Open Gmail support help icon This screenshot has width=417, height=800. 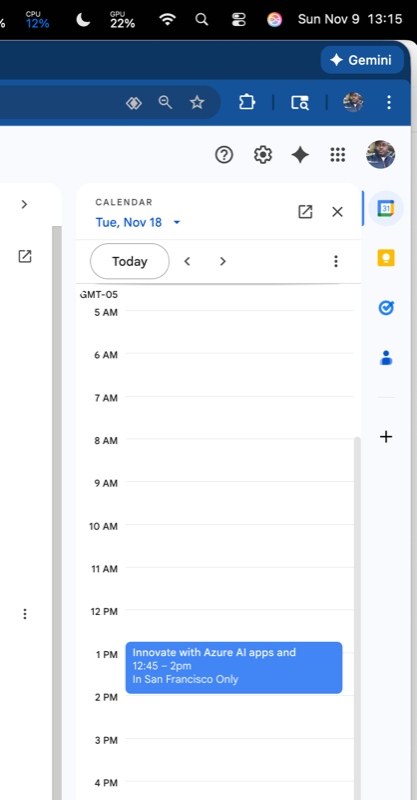pos(224,155)
